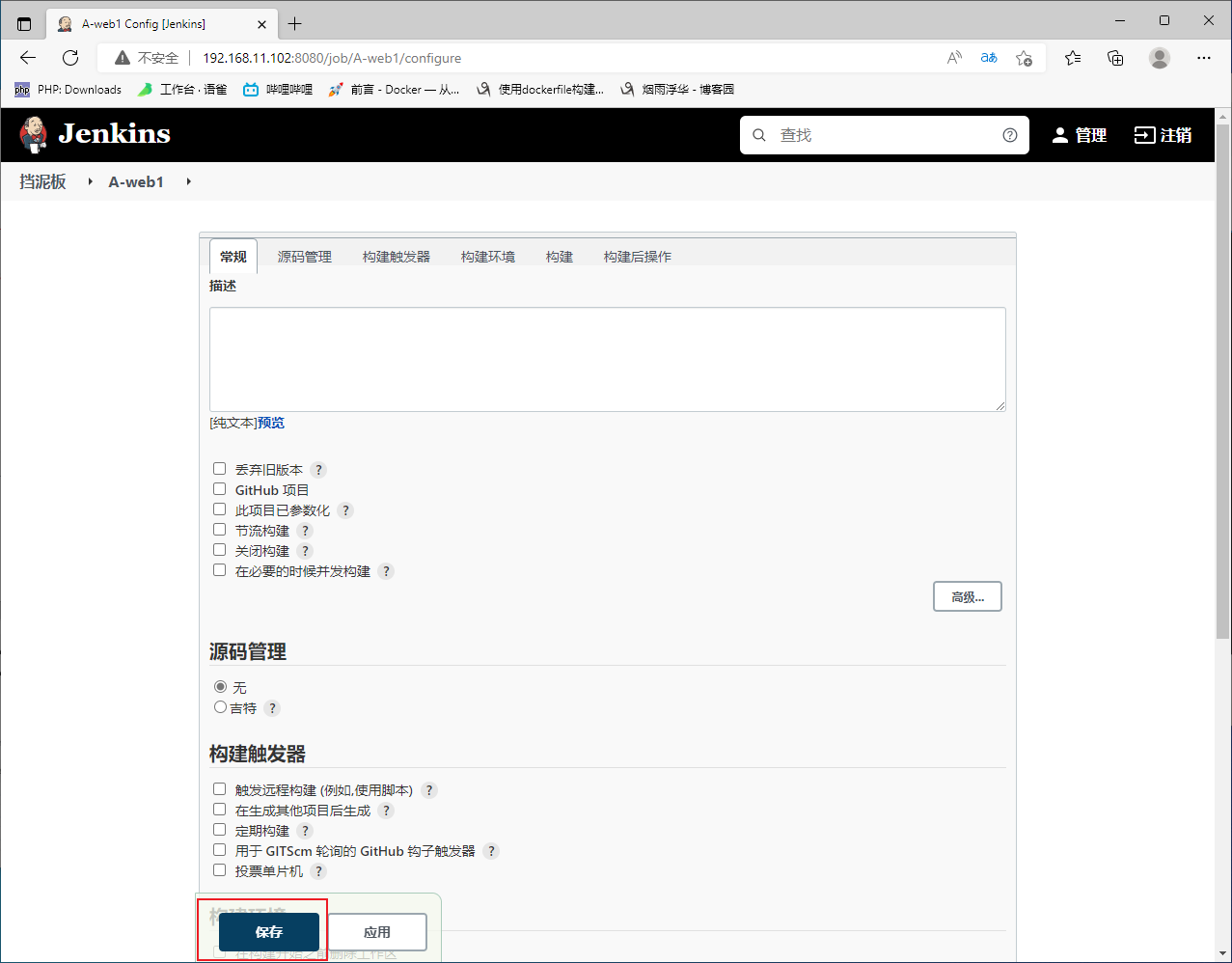Expand the A-web1 breadcrumb dropdown arrow
This screenshot has height=963, width=1232.
[x=188, y=181]
